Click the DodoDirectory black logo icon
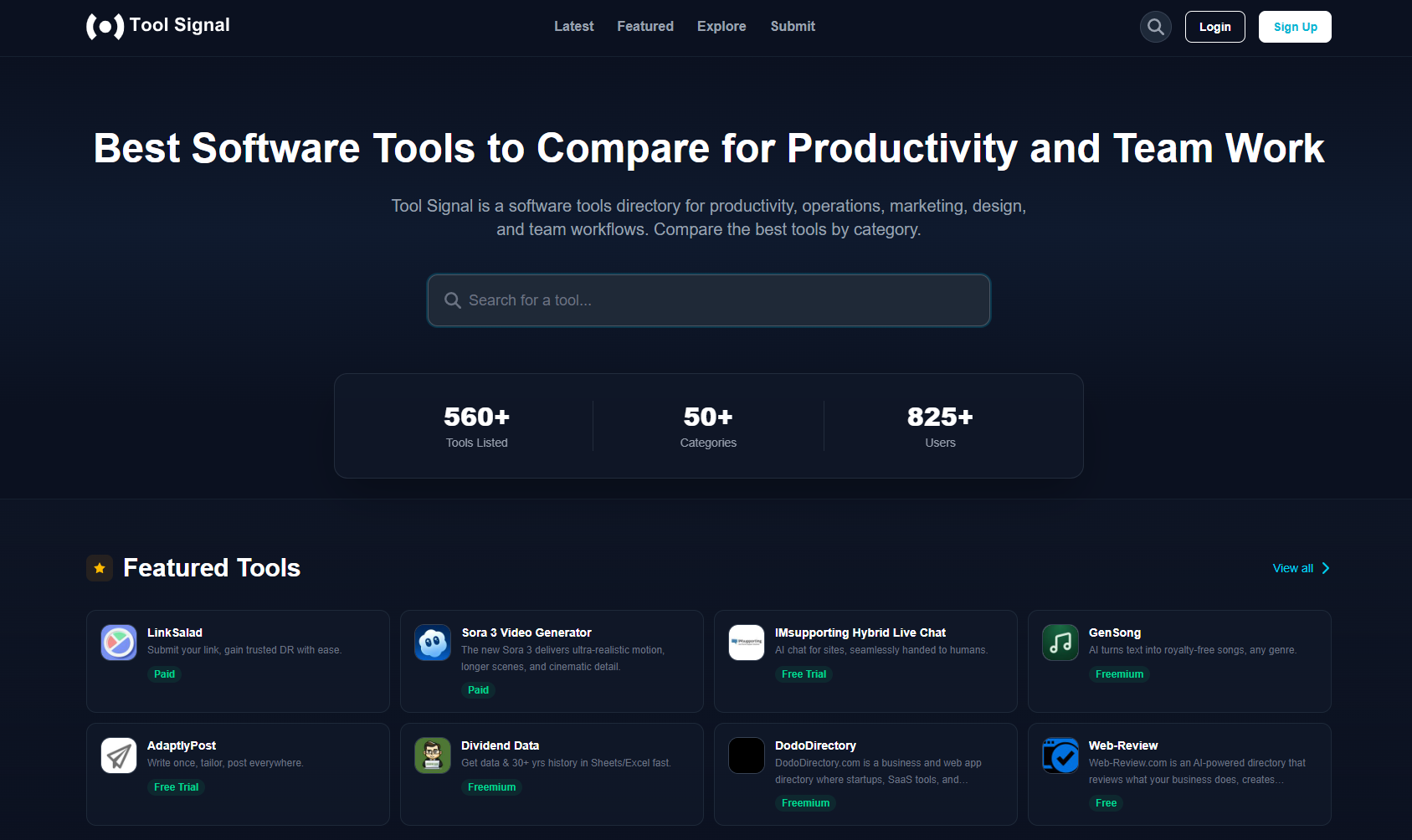Screen dimensions: 1412x840 click(x=746, y=755)
